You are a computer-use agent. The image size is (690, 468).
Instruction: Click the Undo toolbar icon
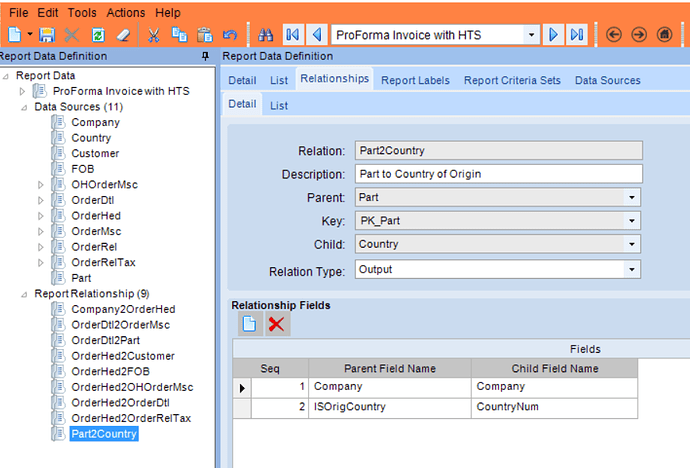pos(230,34)
